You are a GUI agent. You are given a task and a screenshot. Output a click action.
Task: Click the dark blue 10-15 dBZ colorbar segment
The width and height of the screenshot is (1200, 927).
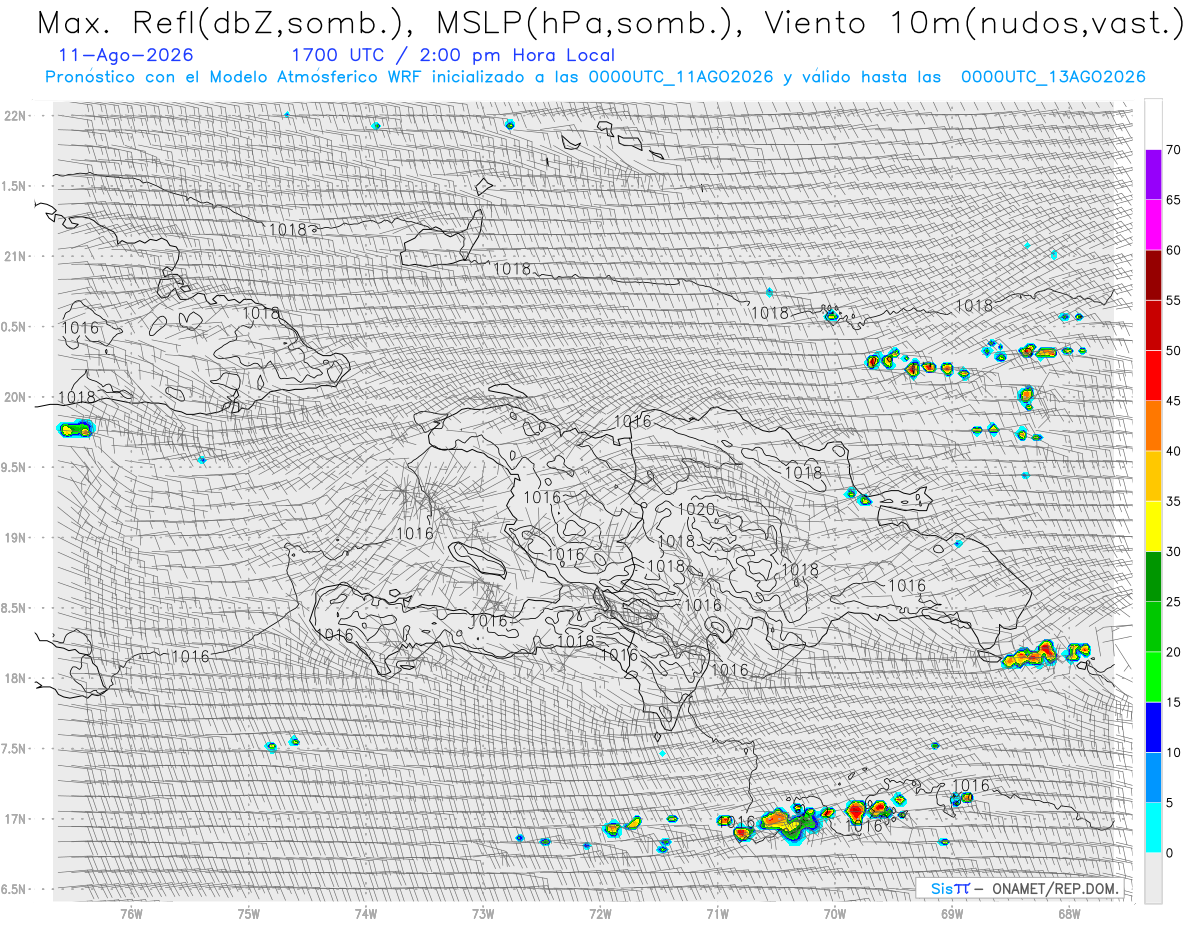point(1153,727)
